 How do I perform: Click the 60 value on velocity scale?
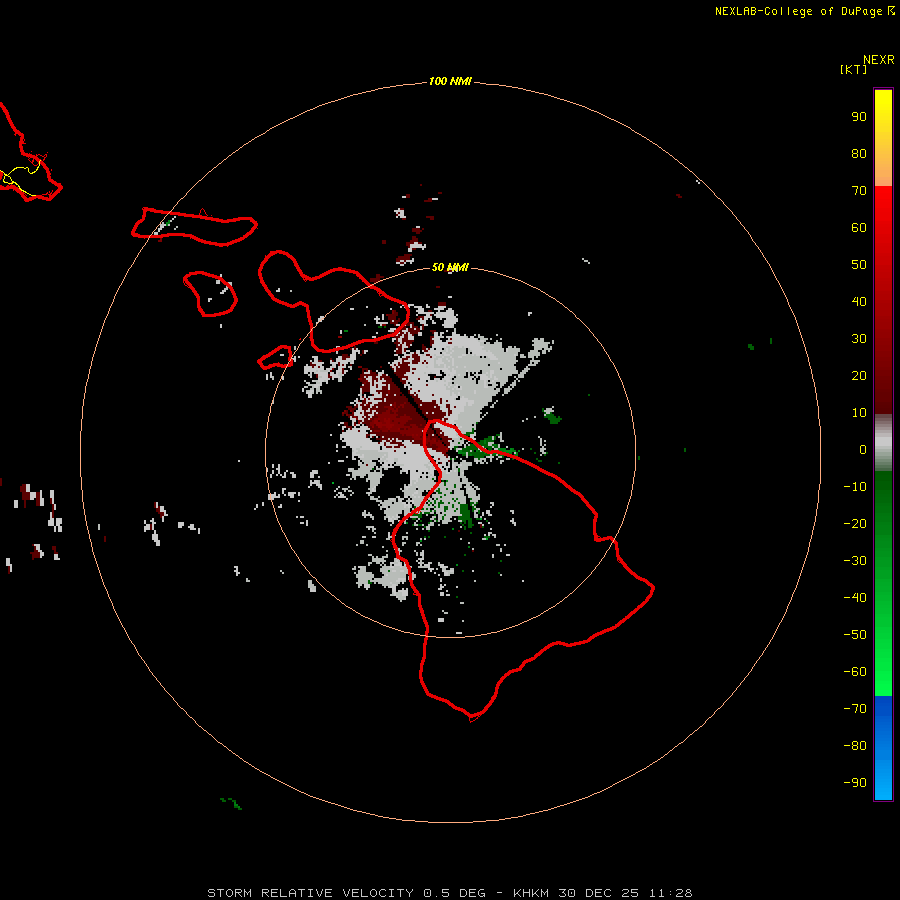(859, 227)
